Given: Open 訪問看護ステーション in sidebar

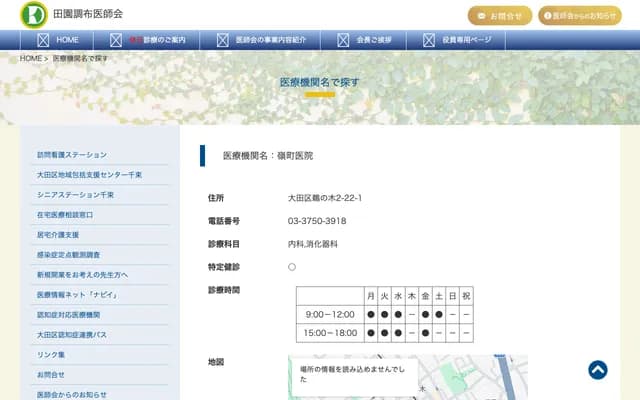Looking at the screenshot, I should click(71, 155).
